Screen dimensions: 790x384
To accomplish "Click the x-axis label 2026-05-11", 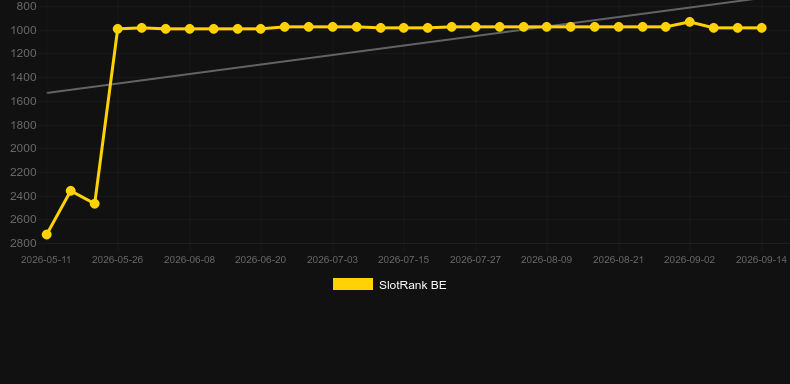I will 46,260.
